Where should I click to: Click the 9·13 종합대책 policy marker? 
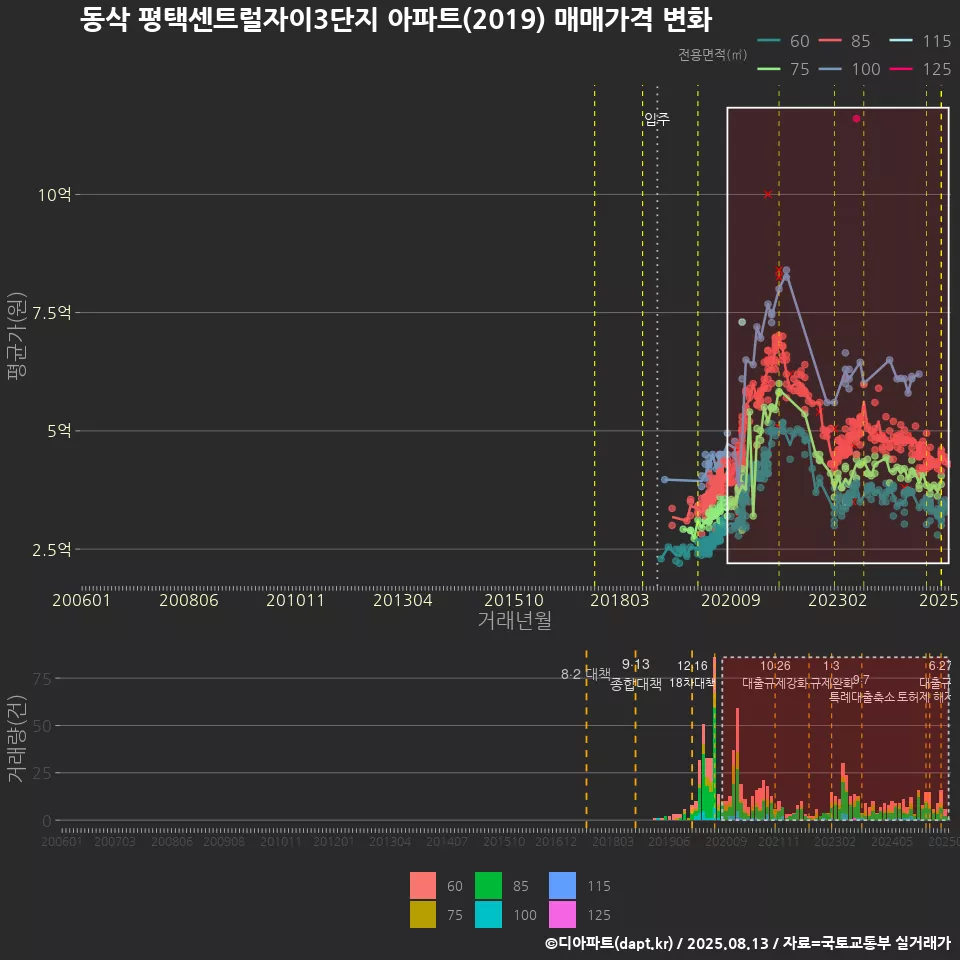click(x=636, y=674)
